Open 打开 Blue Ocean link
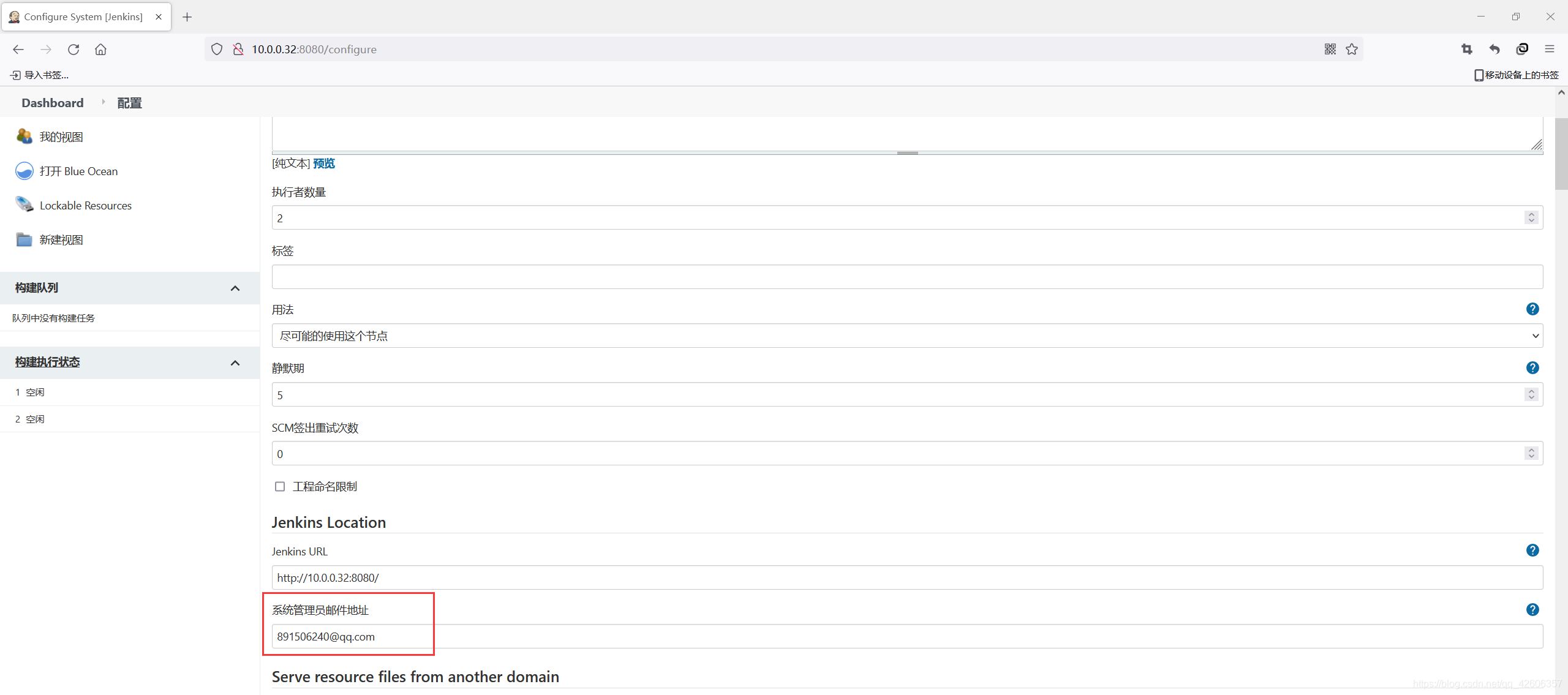 (x=78, y=171)
